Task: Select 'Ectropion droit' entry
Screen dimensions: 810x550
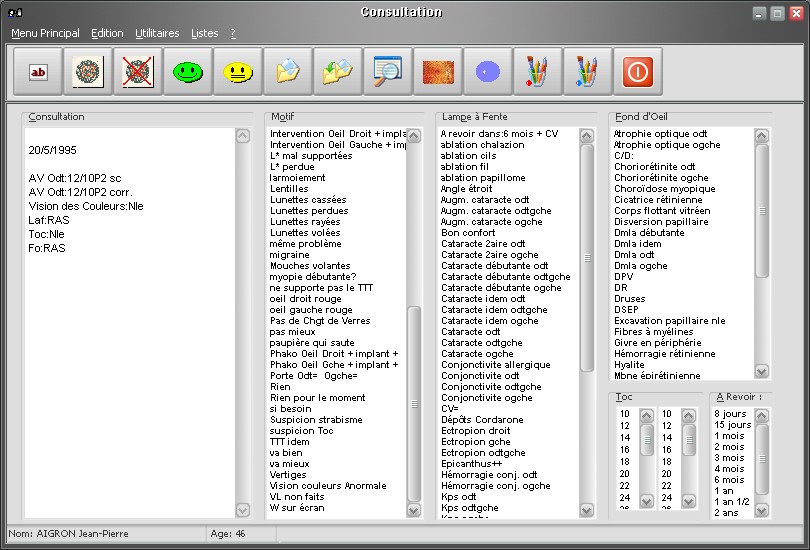Action: (x=475, y=431)
